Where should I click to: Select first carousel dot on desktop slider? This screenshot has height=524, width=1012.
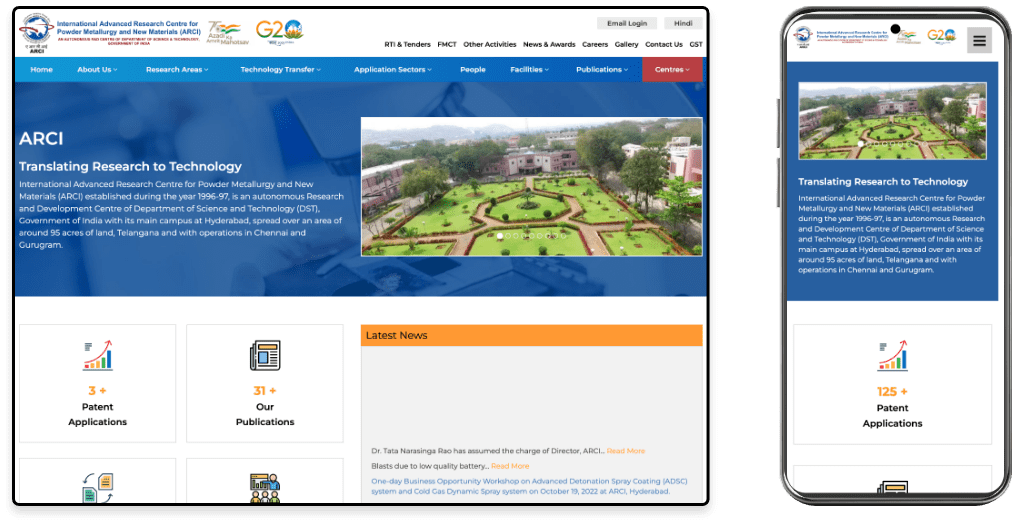click(x=500, y=236)
